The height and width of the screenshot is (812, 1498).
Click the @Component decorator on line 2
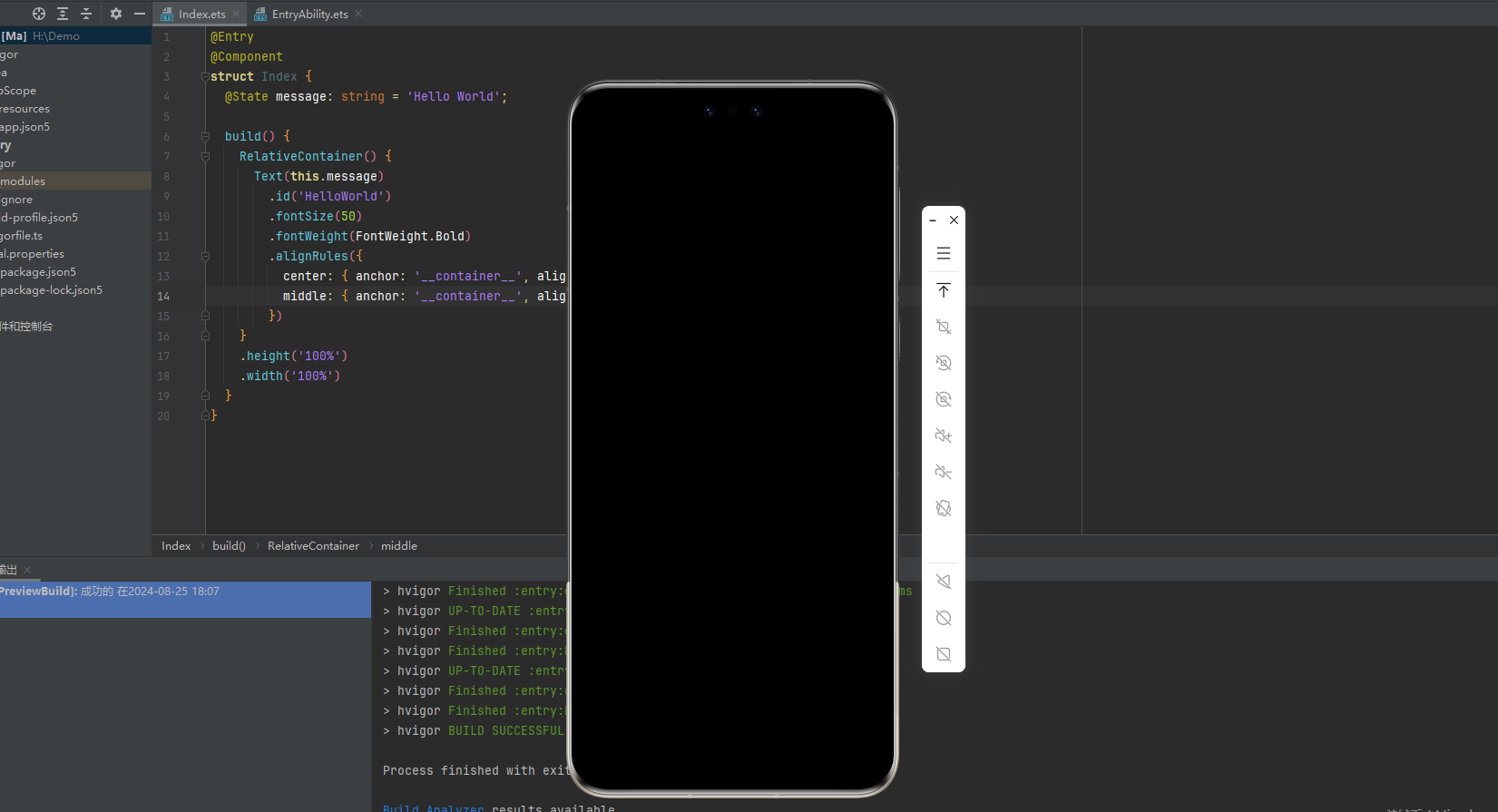pos(247,57)
